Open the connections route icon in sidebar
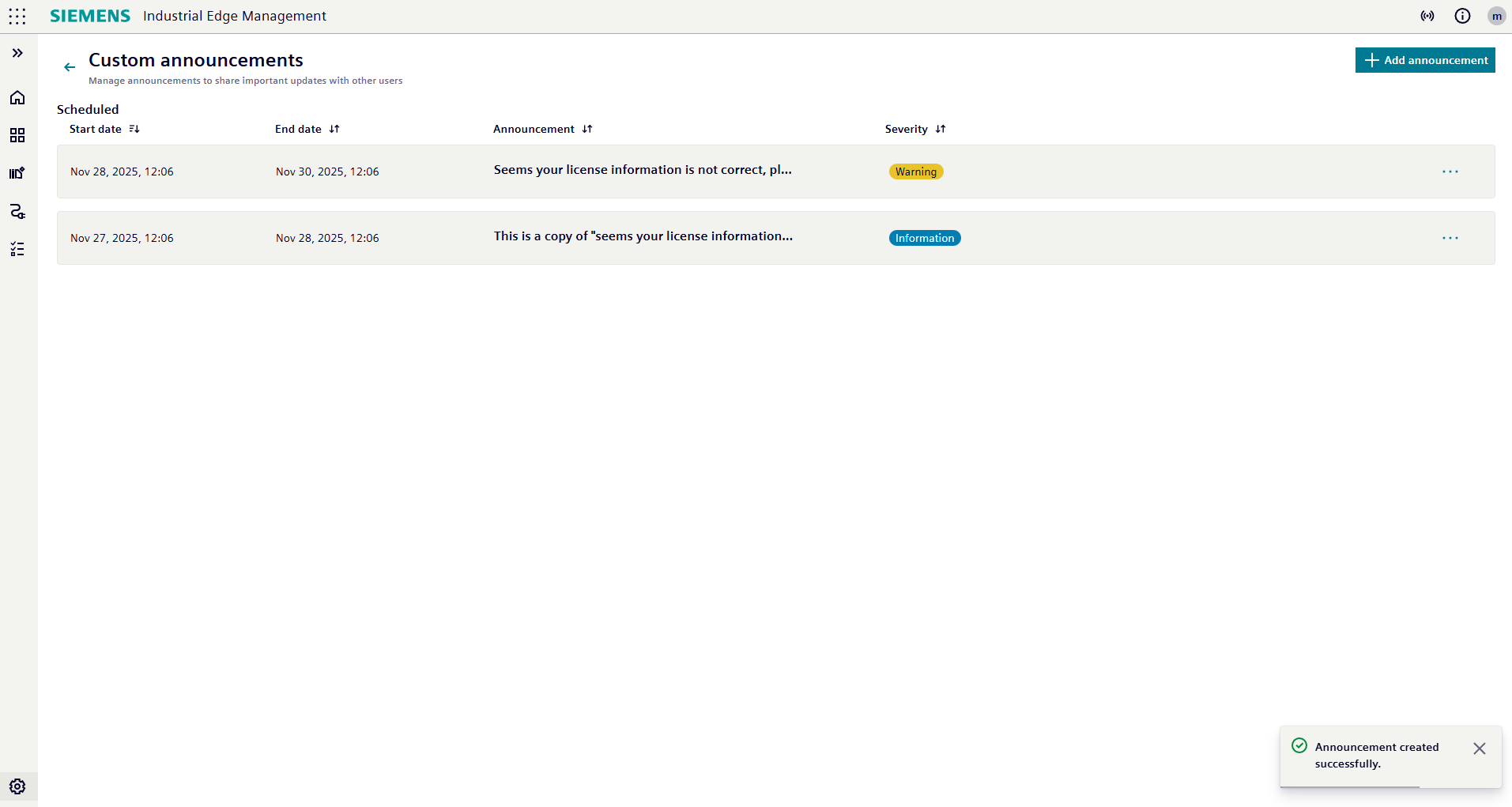Image resolution: width=1512 pixels, height=807 pixels. (17, 211)
